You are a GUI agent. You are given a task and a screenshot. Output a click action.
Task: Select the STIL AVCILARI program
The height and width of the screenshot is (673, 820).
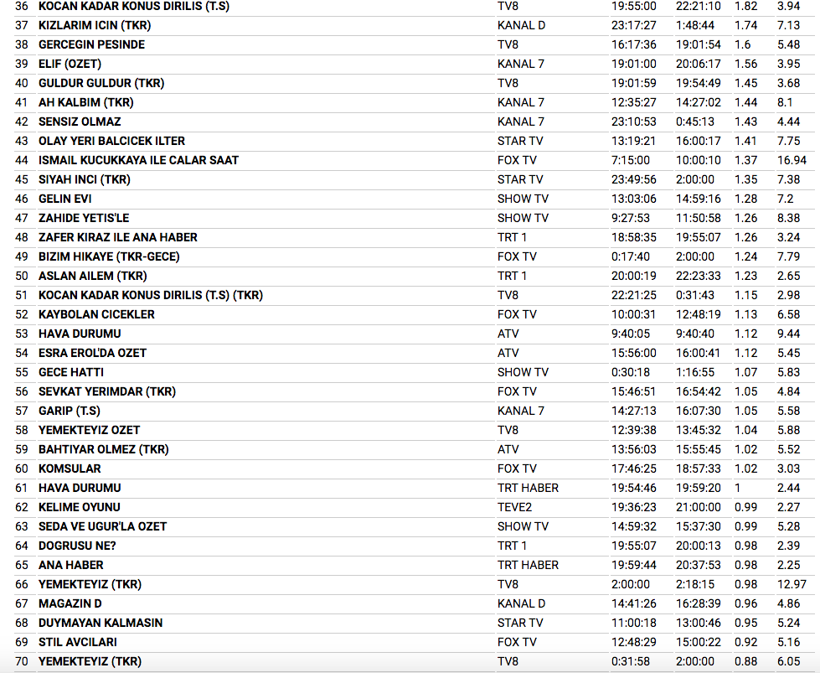[77, 642]
